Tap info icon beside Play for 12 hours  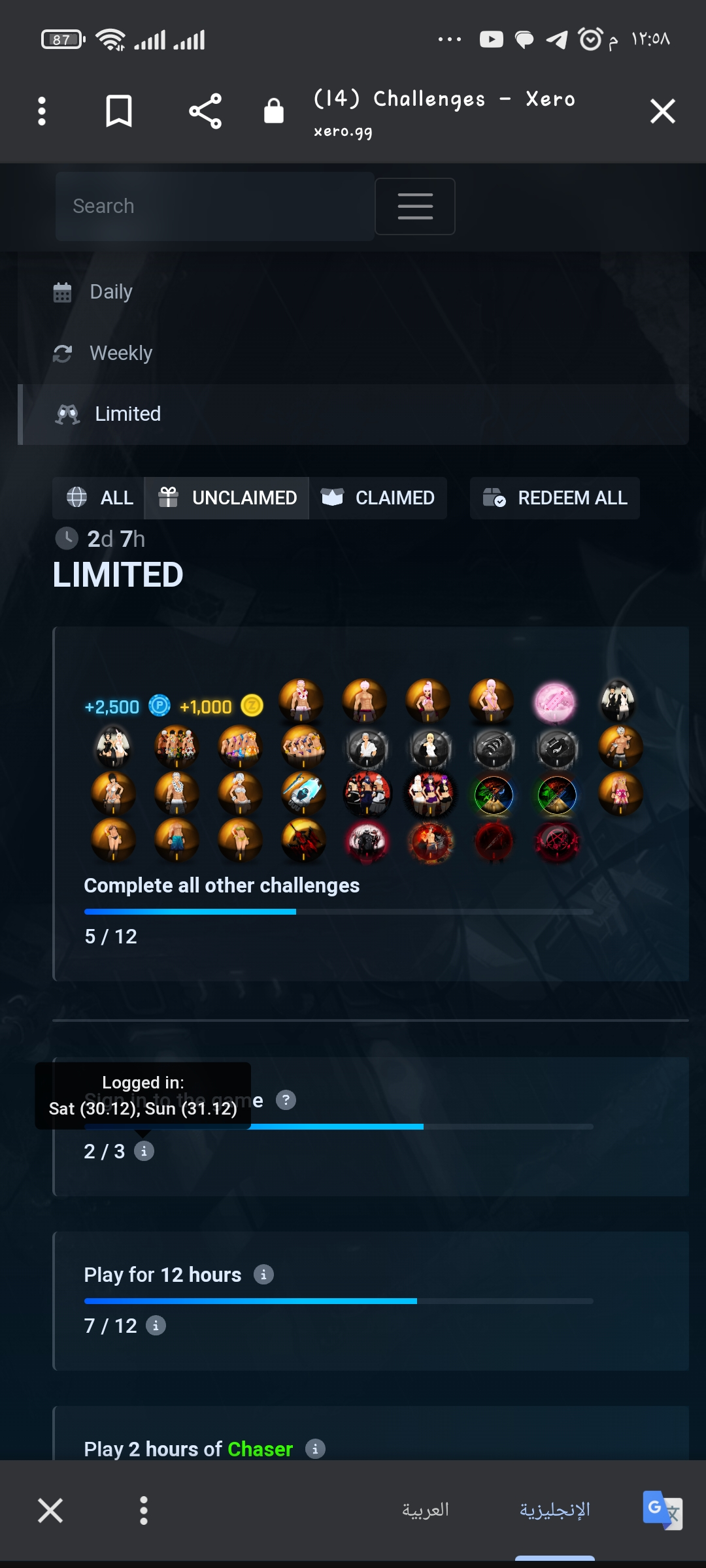pos(263,1274)
